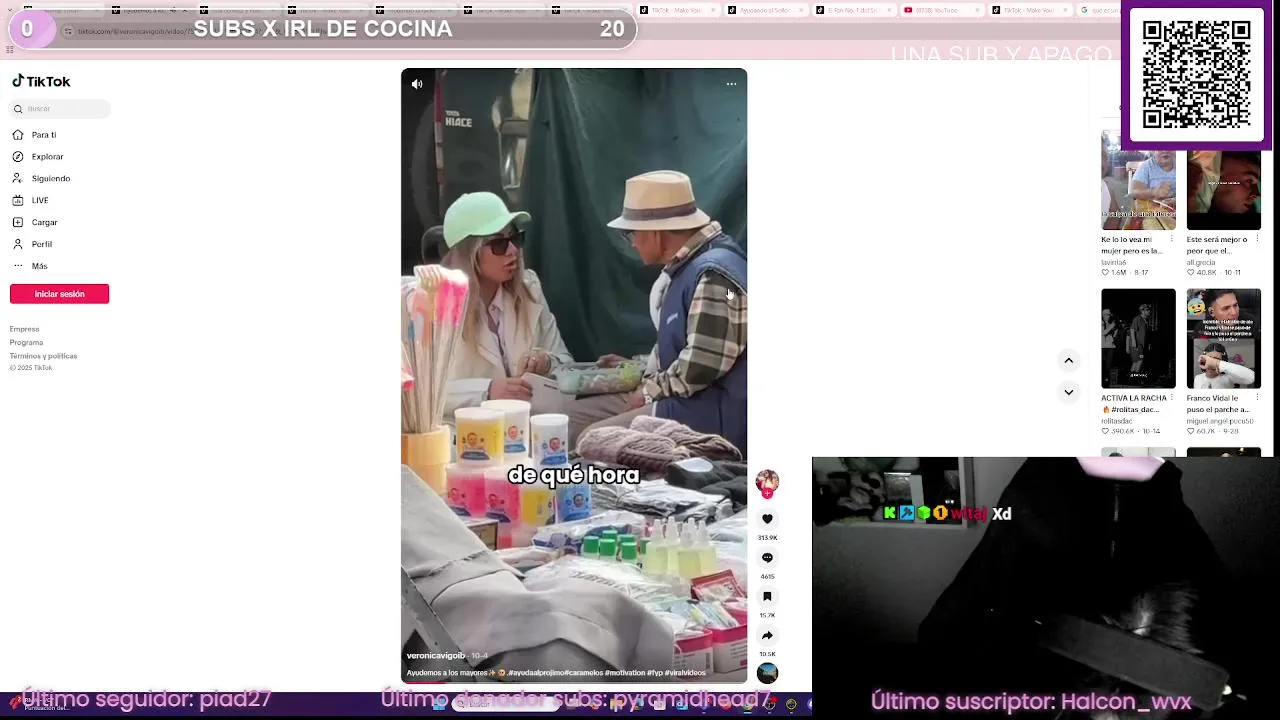Open the Empresa footer link
Viewport: 1280px width, 720px height.
click(x=25, y=329)
